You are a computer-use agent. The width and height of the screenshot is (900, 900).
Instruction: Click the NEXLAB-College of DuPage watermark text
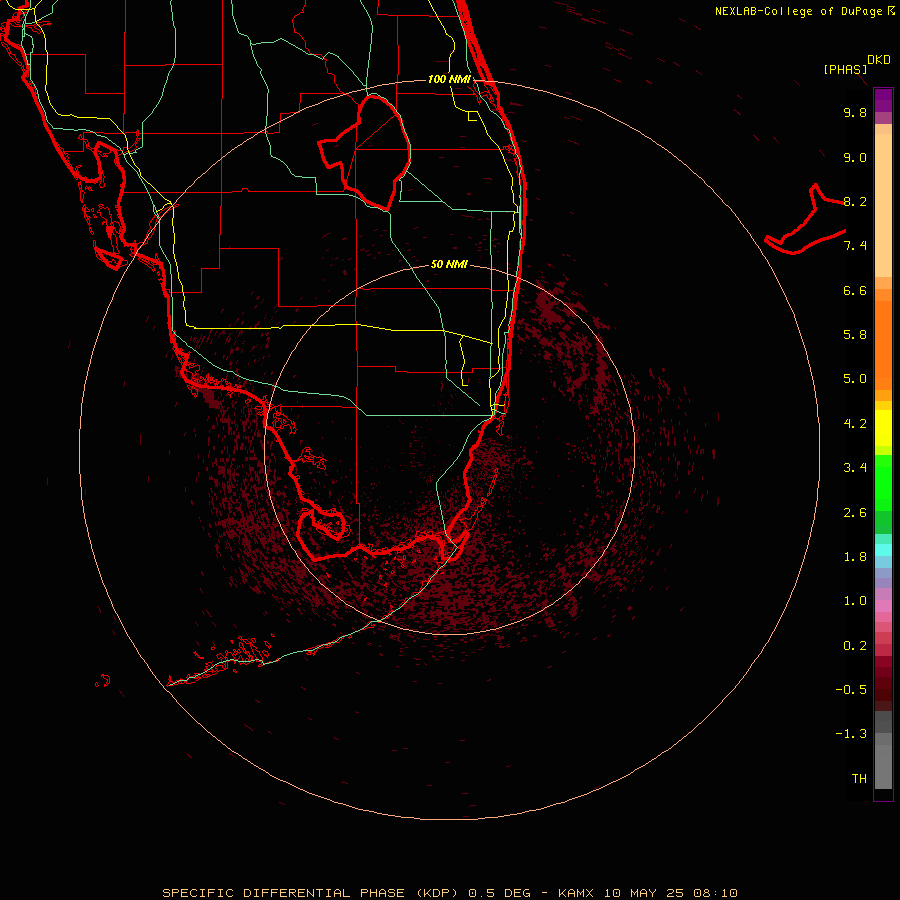(x=804, y=11)
